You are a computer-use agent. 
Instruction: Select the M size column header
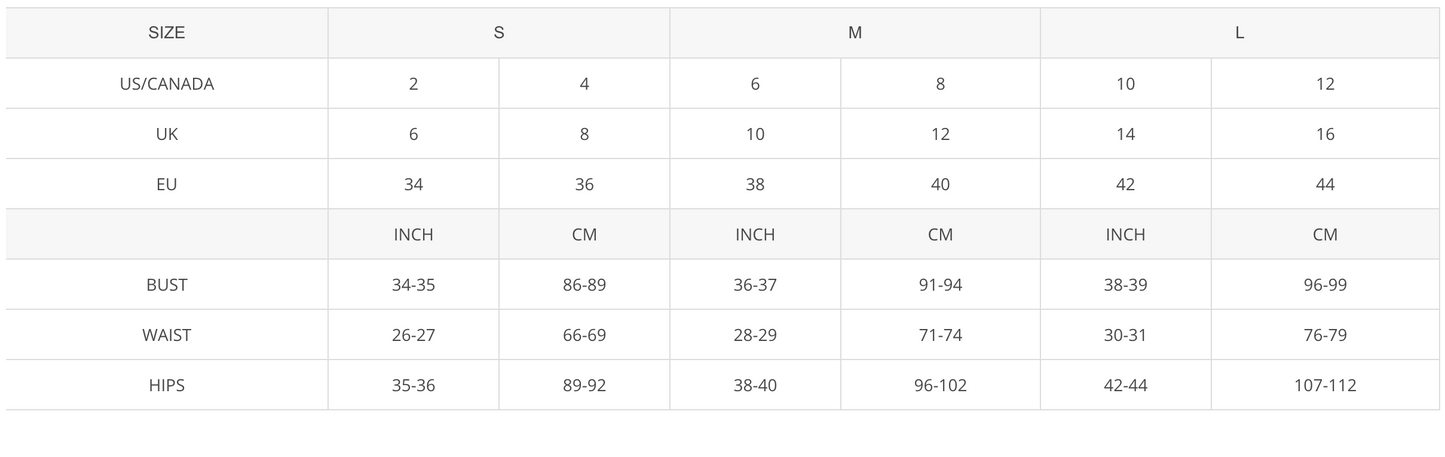pyautogui.click(x=855, y=33)
